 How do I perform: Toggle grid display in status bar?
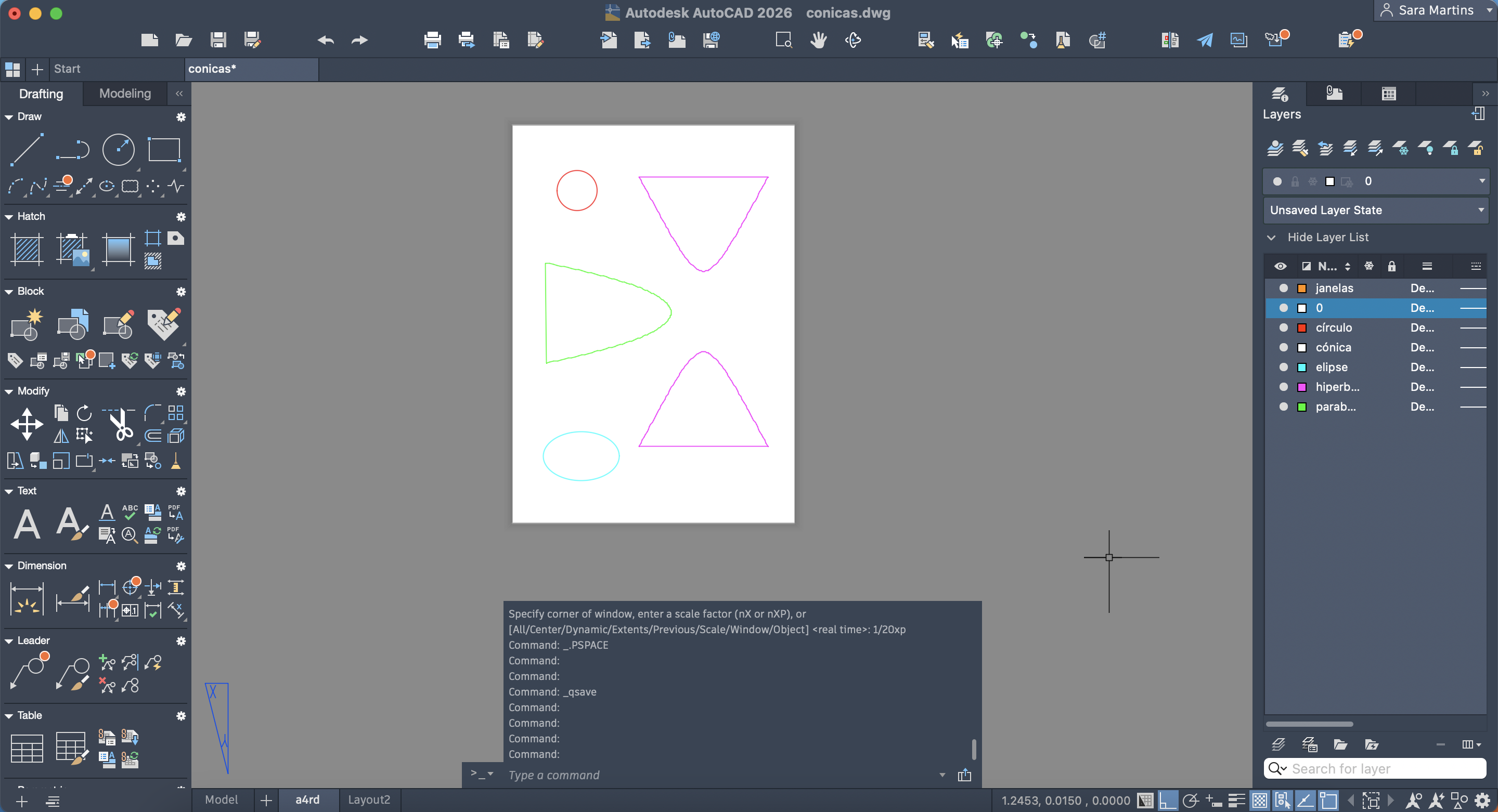tap(1144, 801)
